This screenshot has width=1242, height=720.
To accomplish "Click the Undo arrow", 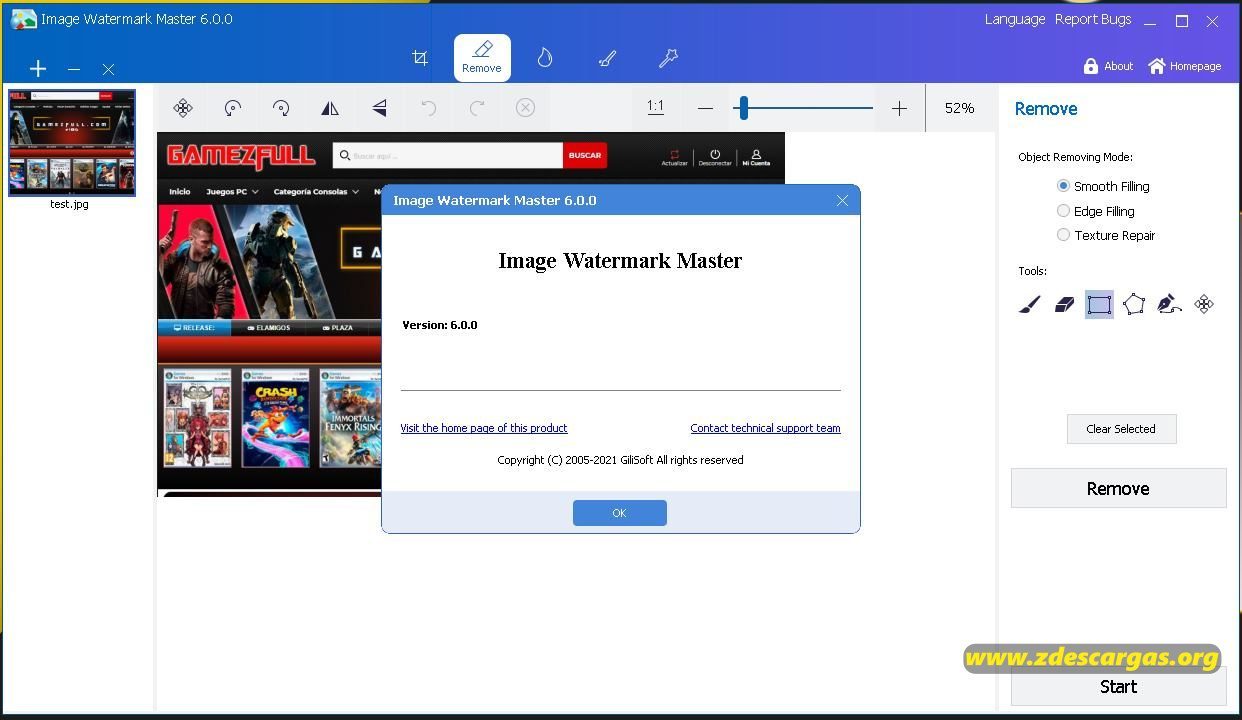I will pyautogui.click(x=428, y=108).
